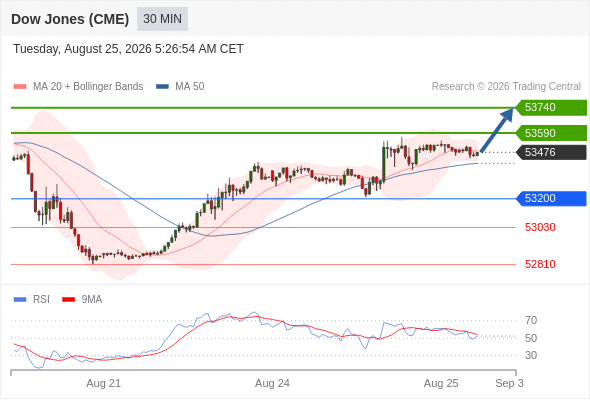This screenshot has width=590, height=400.
Task: Click the Aug 24 date axis label
Action: [272, 383]
